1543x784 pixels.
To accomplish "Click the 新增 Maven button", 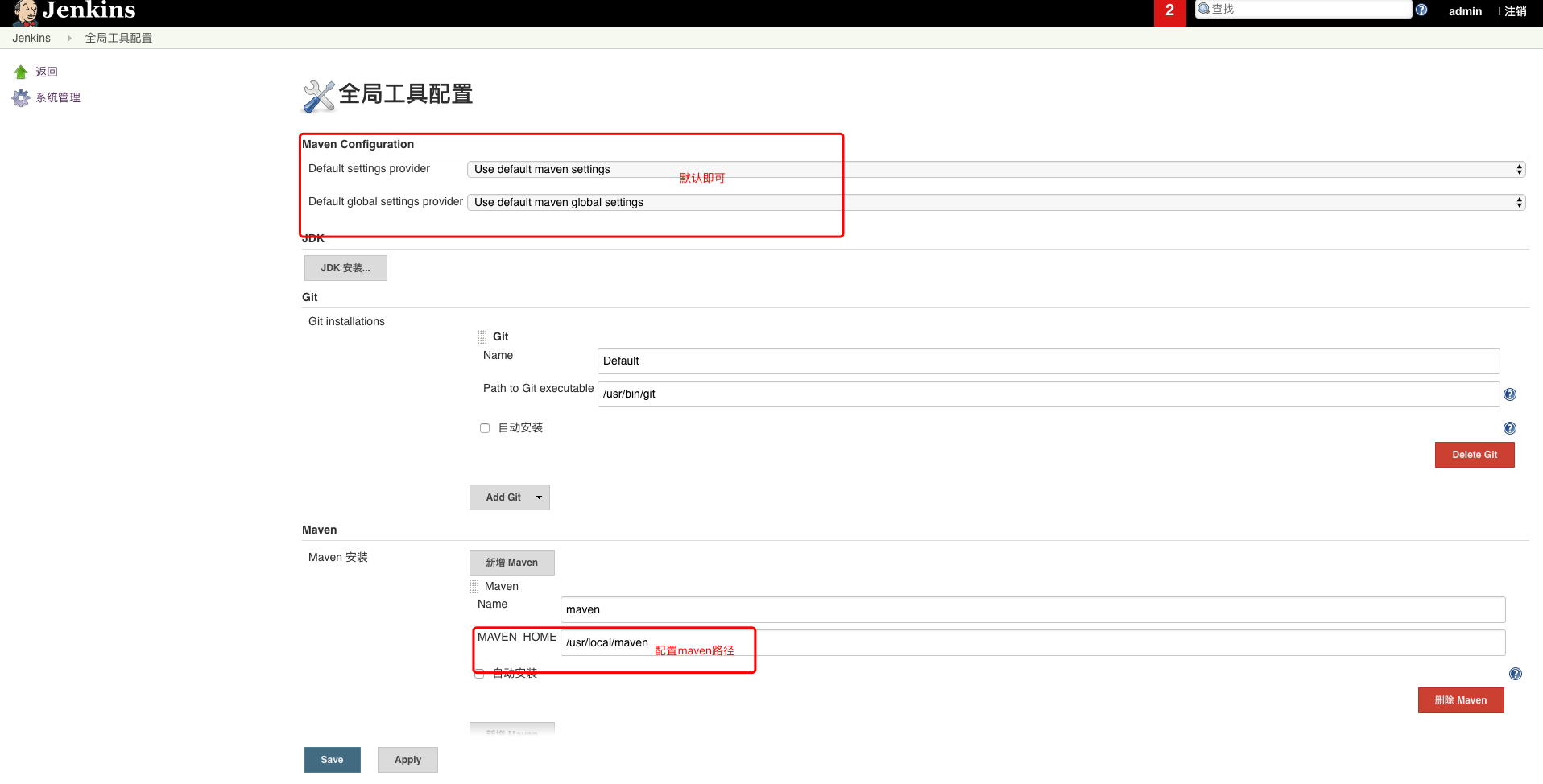I will [512, 563].
